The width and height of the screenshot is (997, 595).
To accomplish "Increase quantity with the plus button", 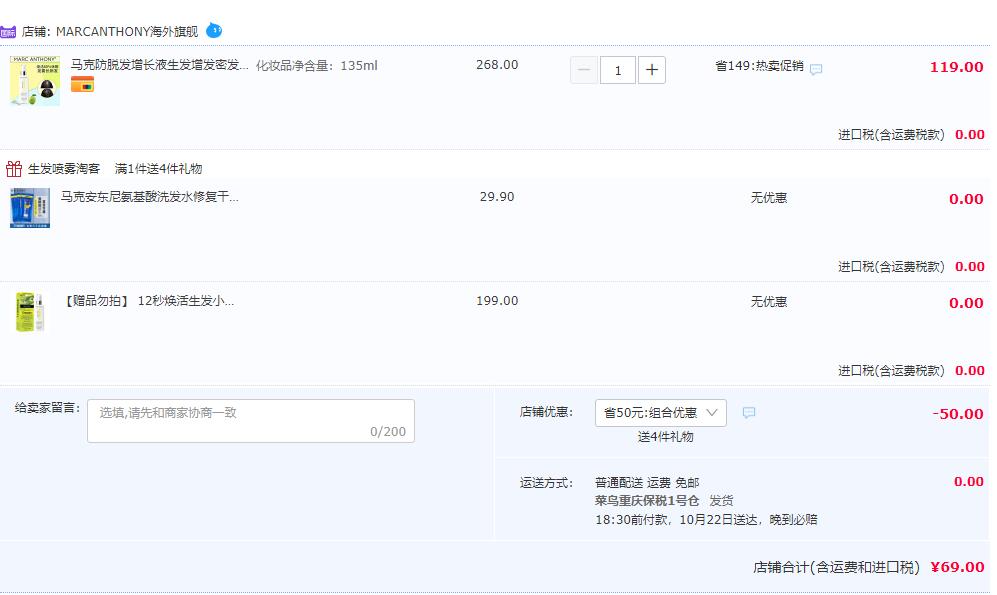I will (x=652, y=70).
